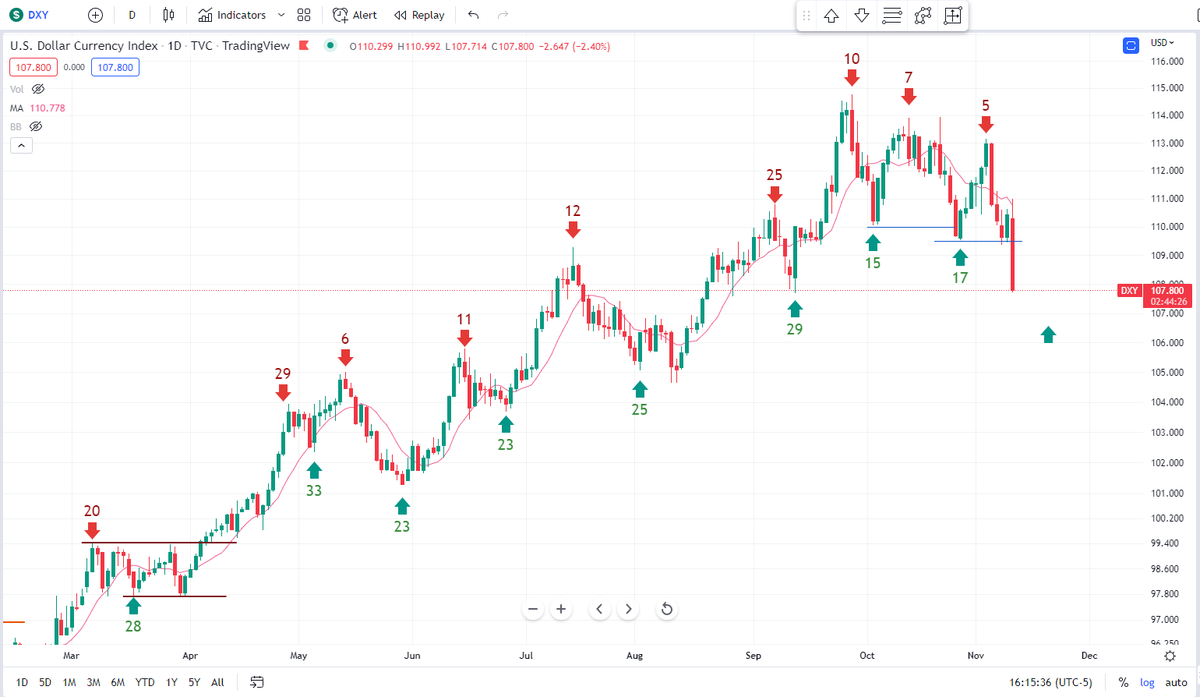This screenshot has width=1200, height=697.
Task: Select the red arrow marked 10
Action: click(x=851, y=78)
